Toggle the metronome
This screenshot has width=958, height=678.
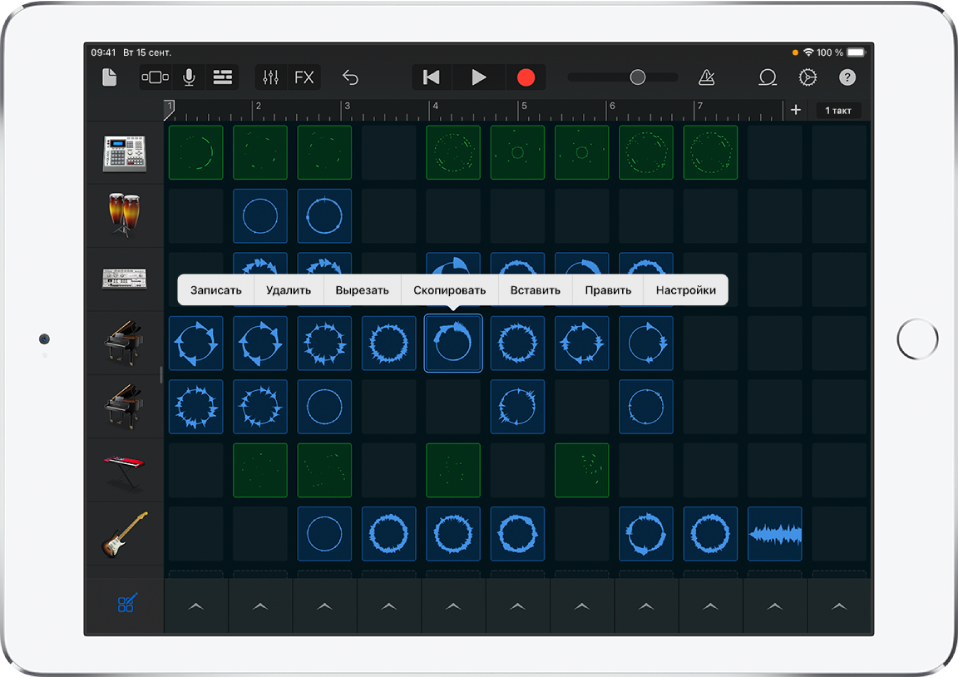tap(706, 78)
